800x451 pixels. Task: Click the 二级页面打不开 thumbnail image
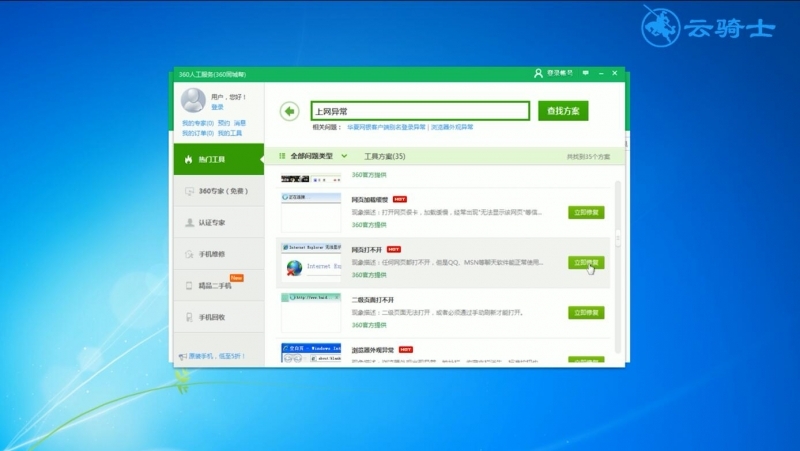pos(311,312)
